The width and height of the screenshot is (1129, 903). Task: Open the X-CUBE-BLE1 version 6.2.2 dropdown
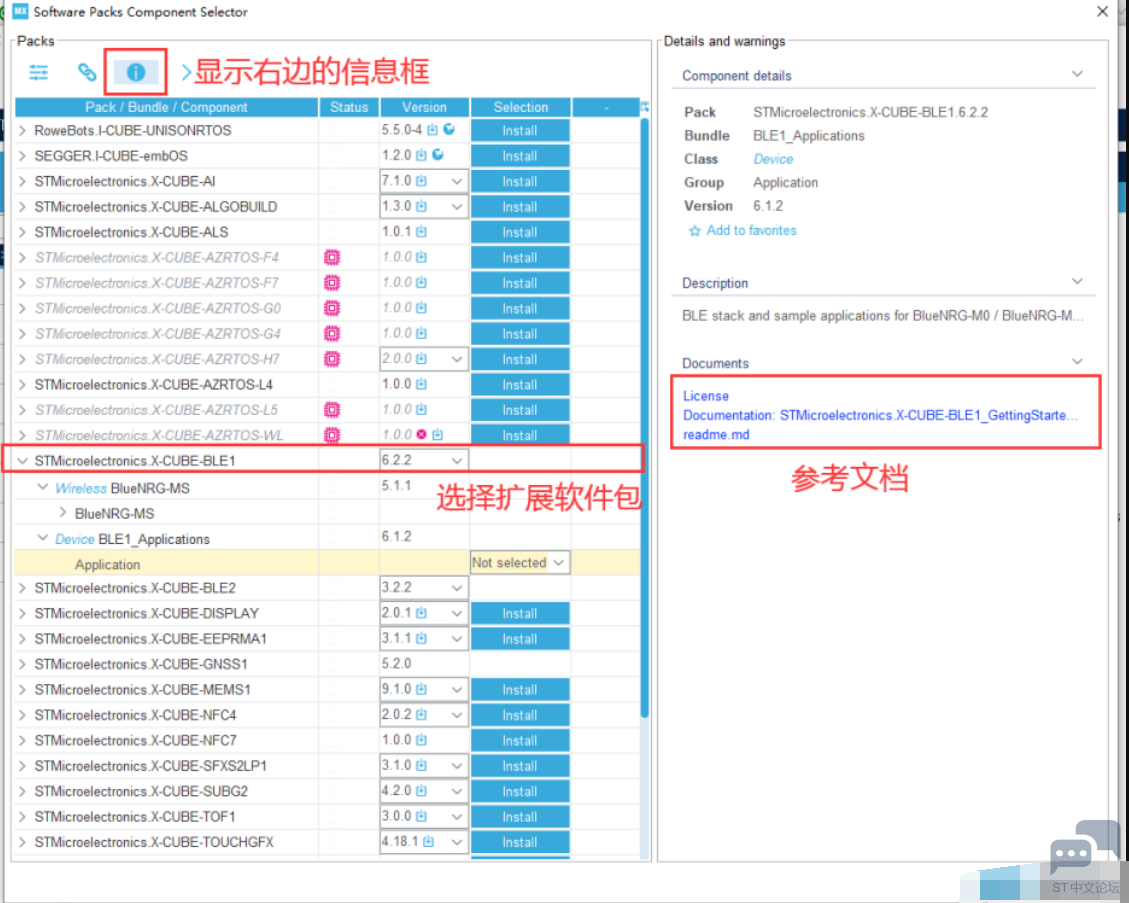456,461
